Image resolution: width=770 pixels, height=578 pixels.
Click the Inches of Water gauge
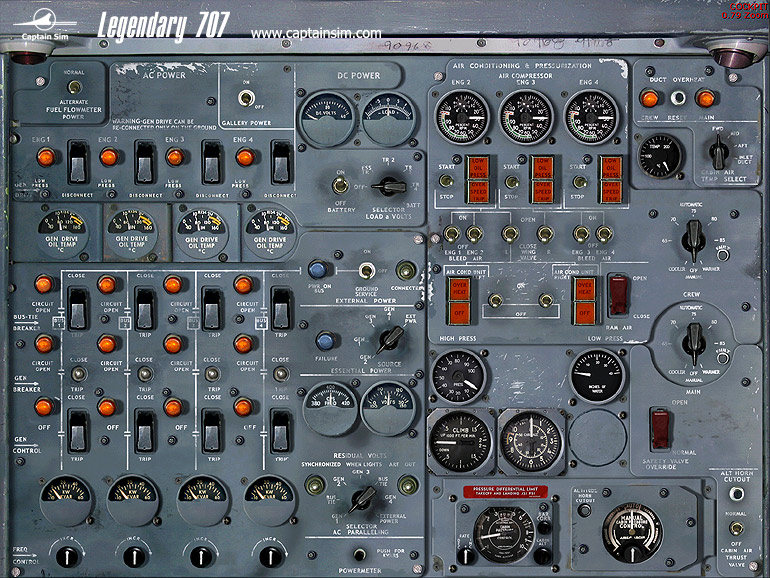click(x=597, y=376)
